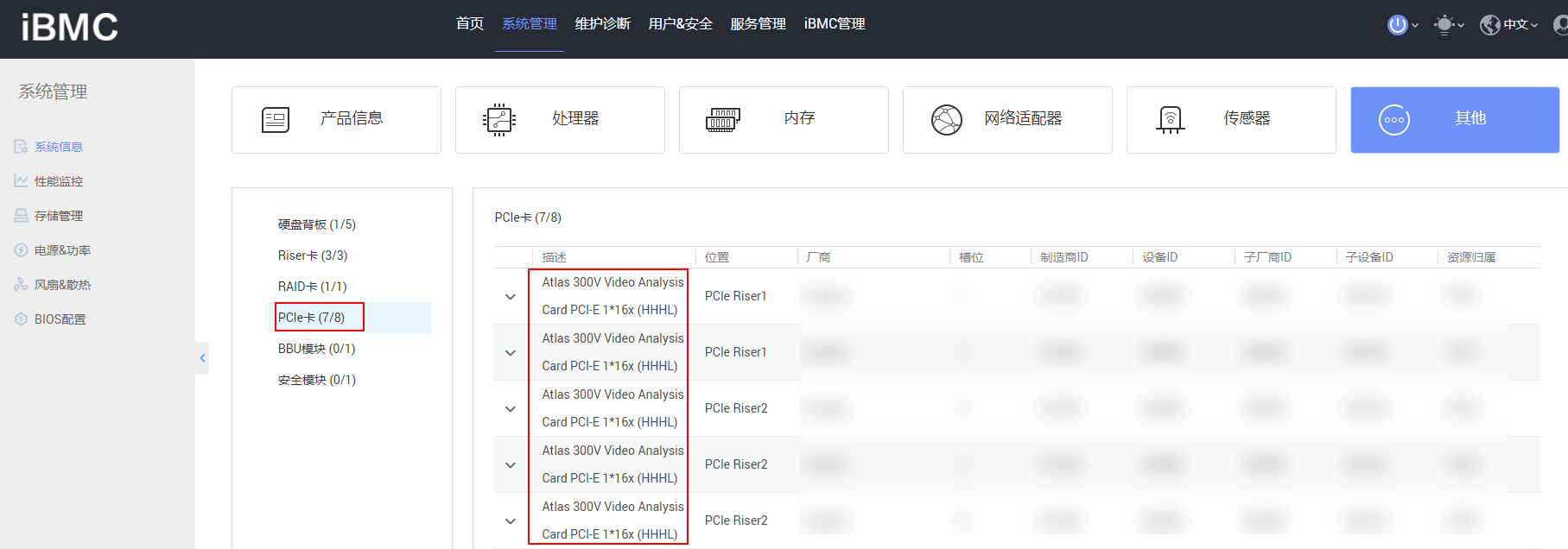The width and height of the screenshot is (1568, 549).
Task: Click the 槽位 column header
Action: pyautogui.click(x=971, y=257)
